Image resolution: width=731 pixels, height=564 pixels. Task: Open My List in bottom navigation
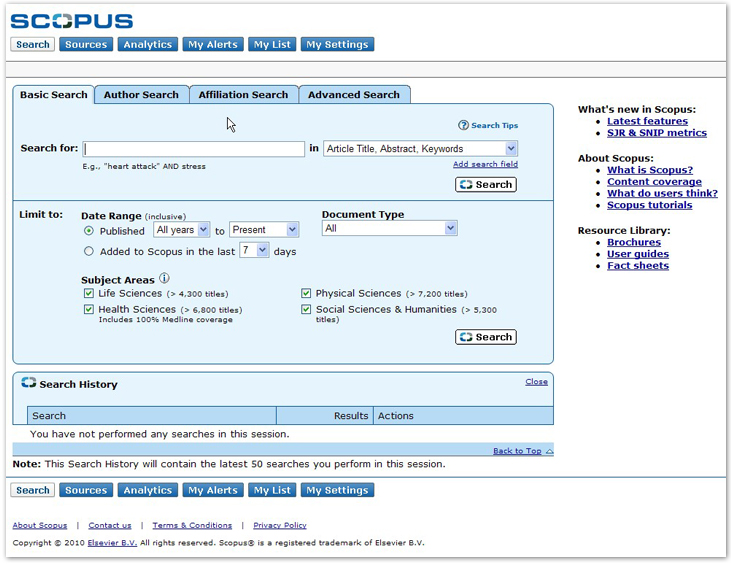[272, 490]
